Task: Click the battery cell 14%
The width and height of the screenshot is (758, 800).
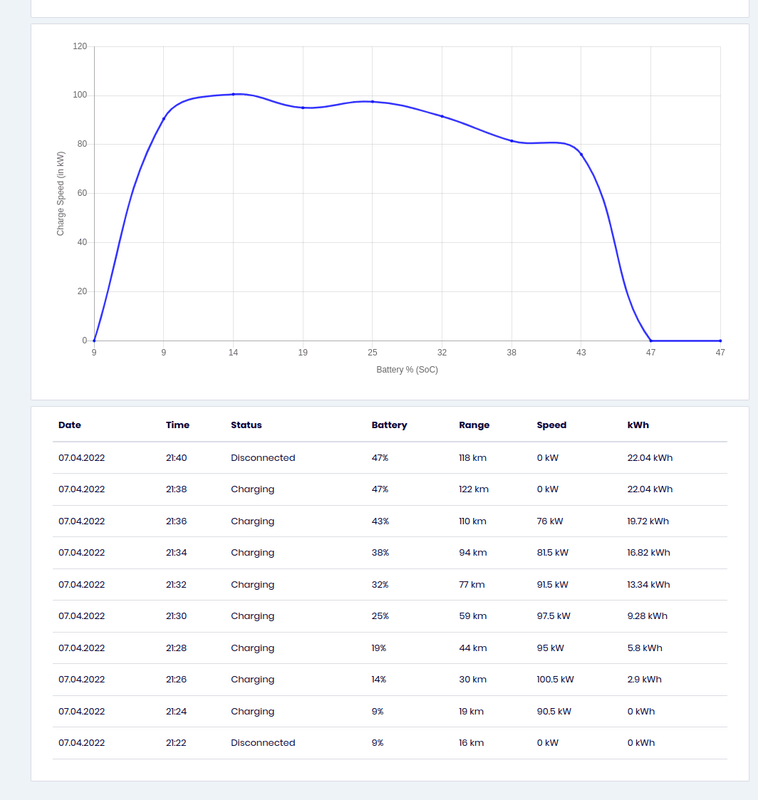Action: [379, 680]
